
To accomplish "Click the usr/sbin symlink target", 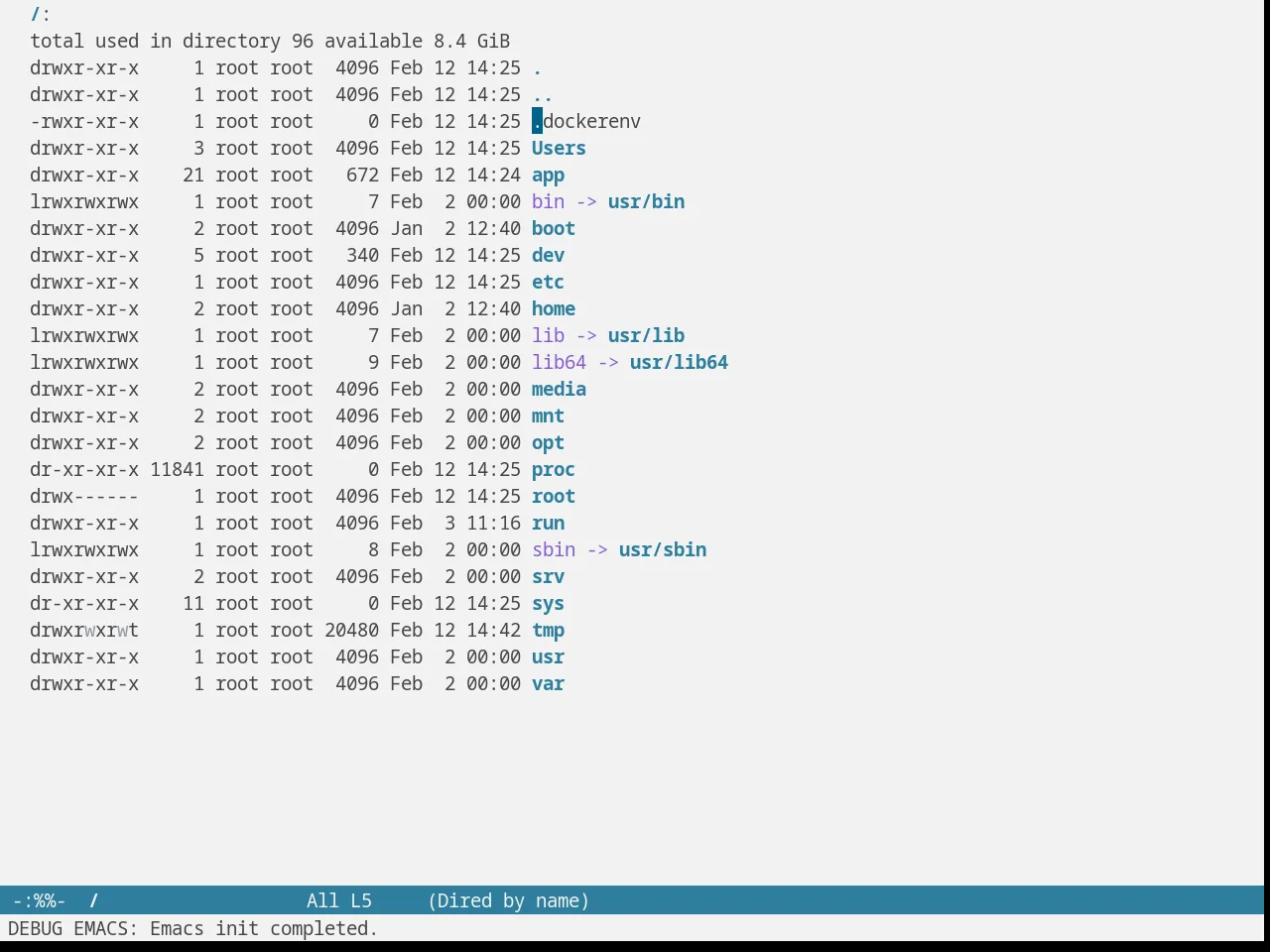I will [x=663, y=549].
